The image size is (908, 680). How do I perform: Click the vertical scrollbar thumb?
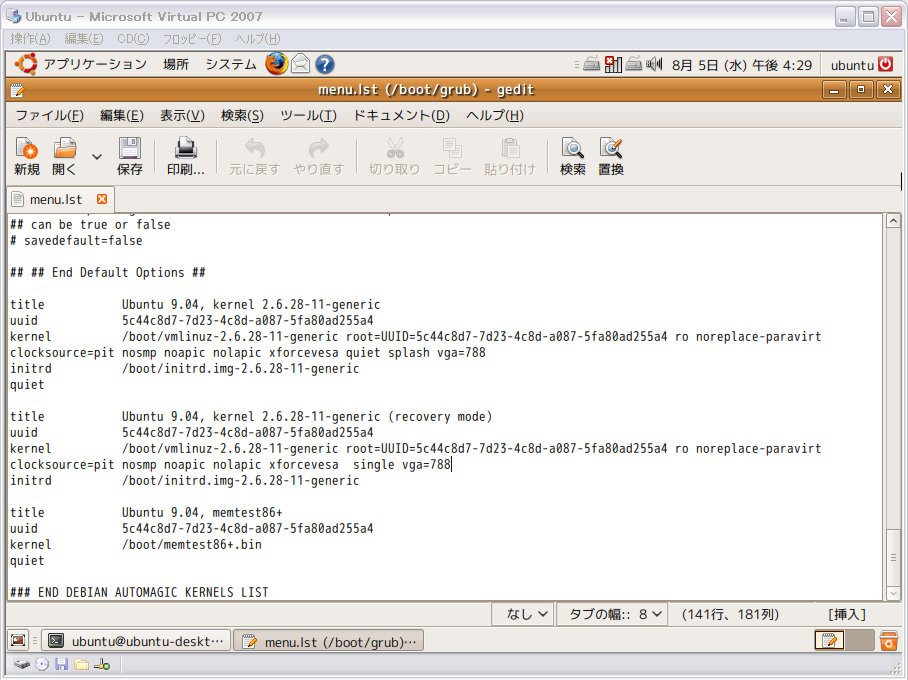[893, 557]
